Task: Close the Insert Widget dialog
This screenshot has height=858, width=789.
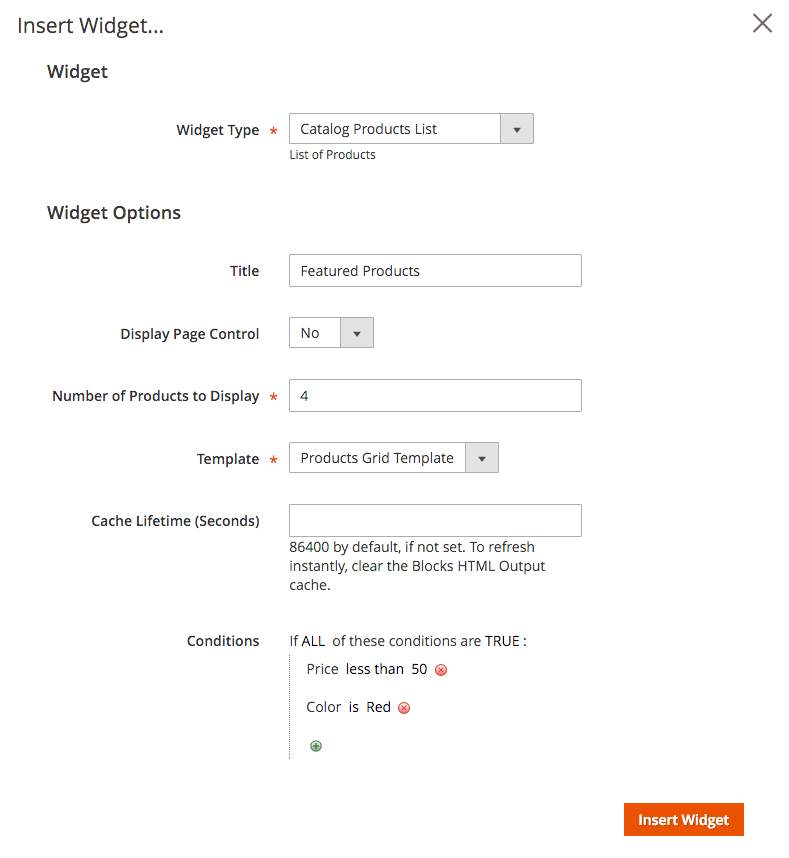Action: coord(762,24)
